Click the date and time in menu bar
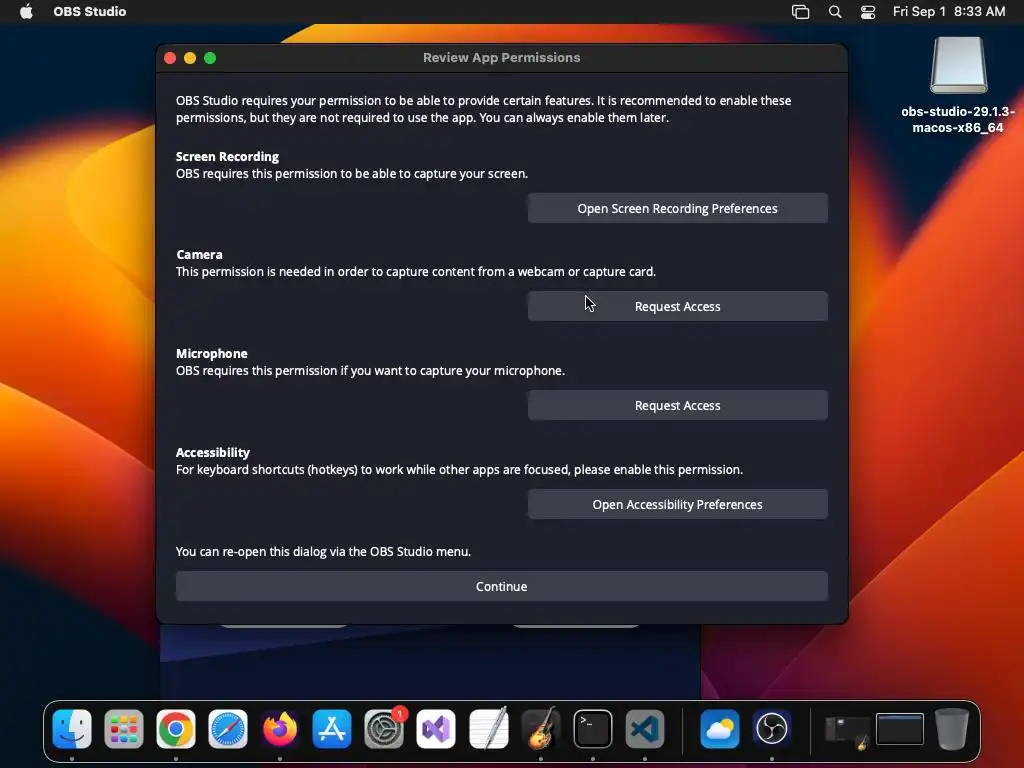1024x768 pixels. [x=949, y=12]
